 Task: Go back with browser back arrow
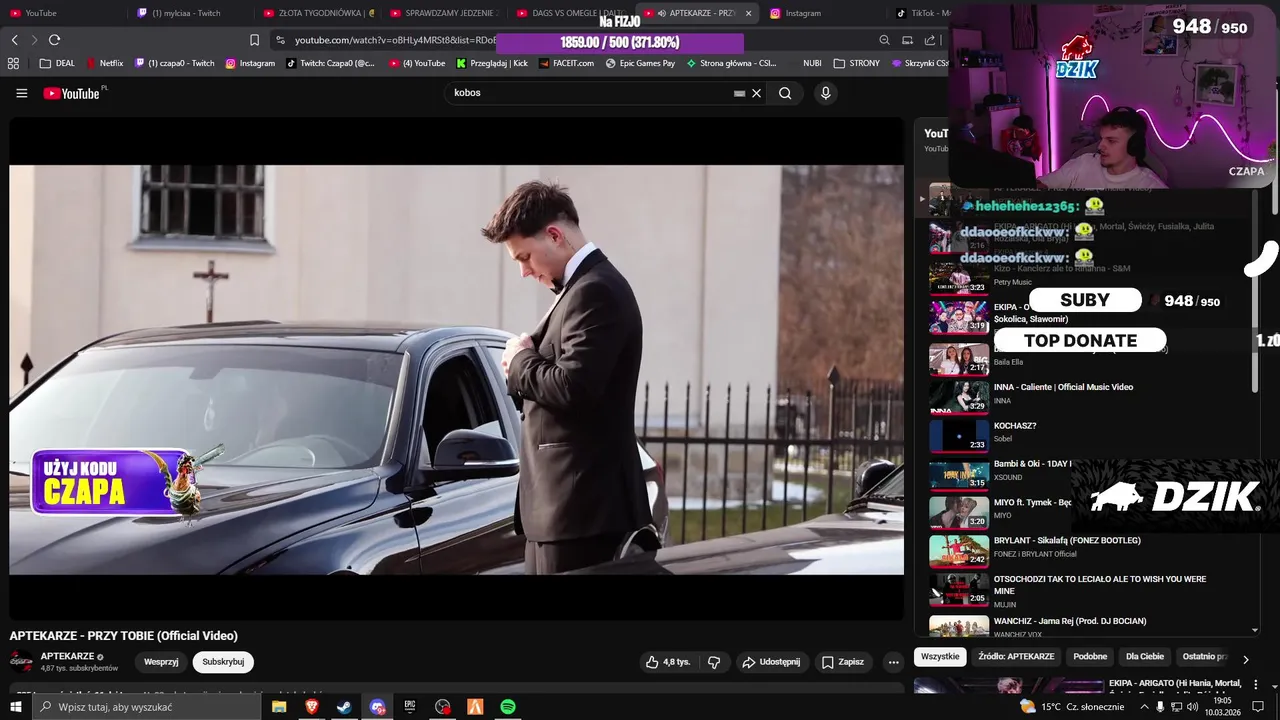pos(15,40)
